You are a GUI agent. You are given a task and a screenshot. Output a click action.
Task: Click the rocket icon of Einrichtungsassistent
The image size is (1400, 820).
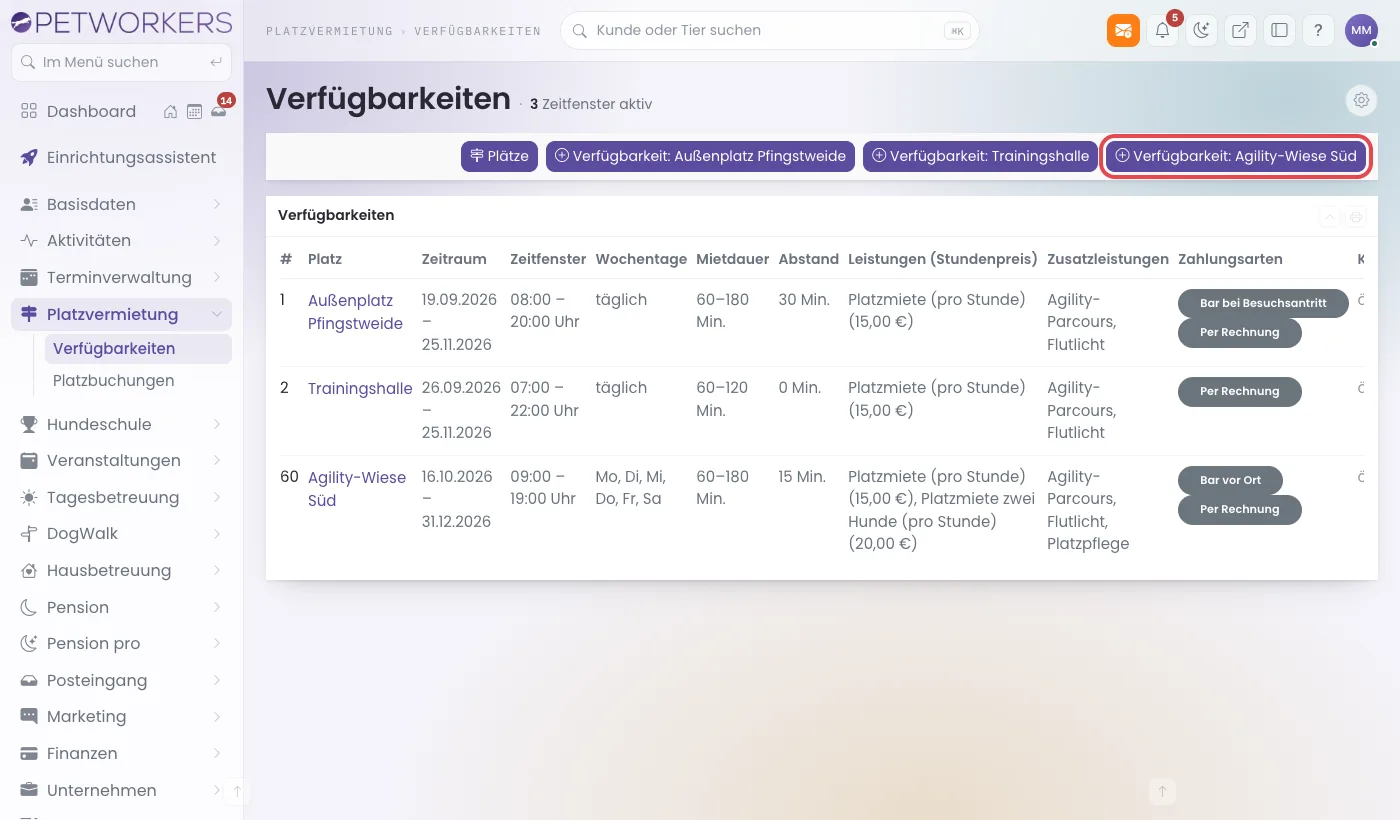click(x=29, y=157)
